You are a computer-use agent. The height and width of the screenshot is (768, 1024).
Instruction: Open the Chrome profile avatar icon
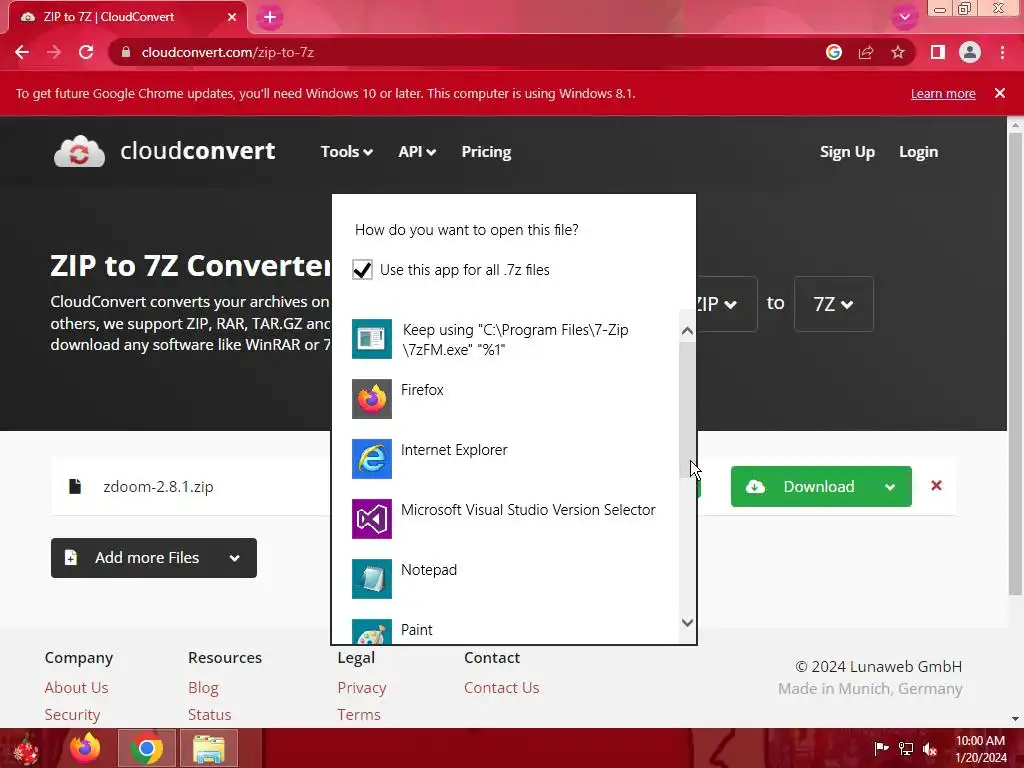970,52
